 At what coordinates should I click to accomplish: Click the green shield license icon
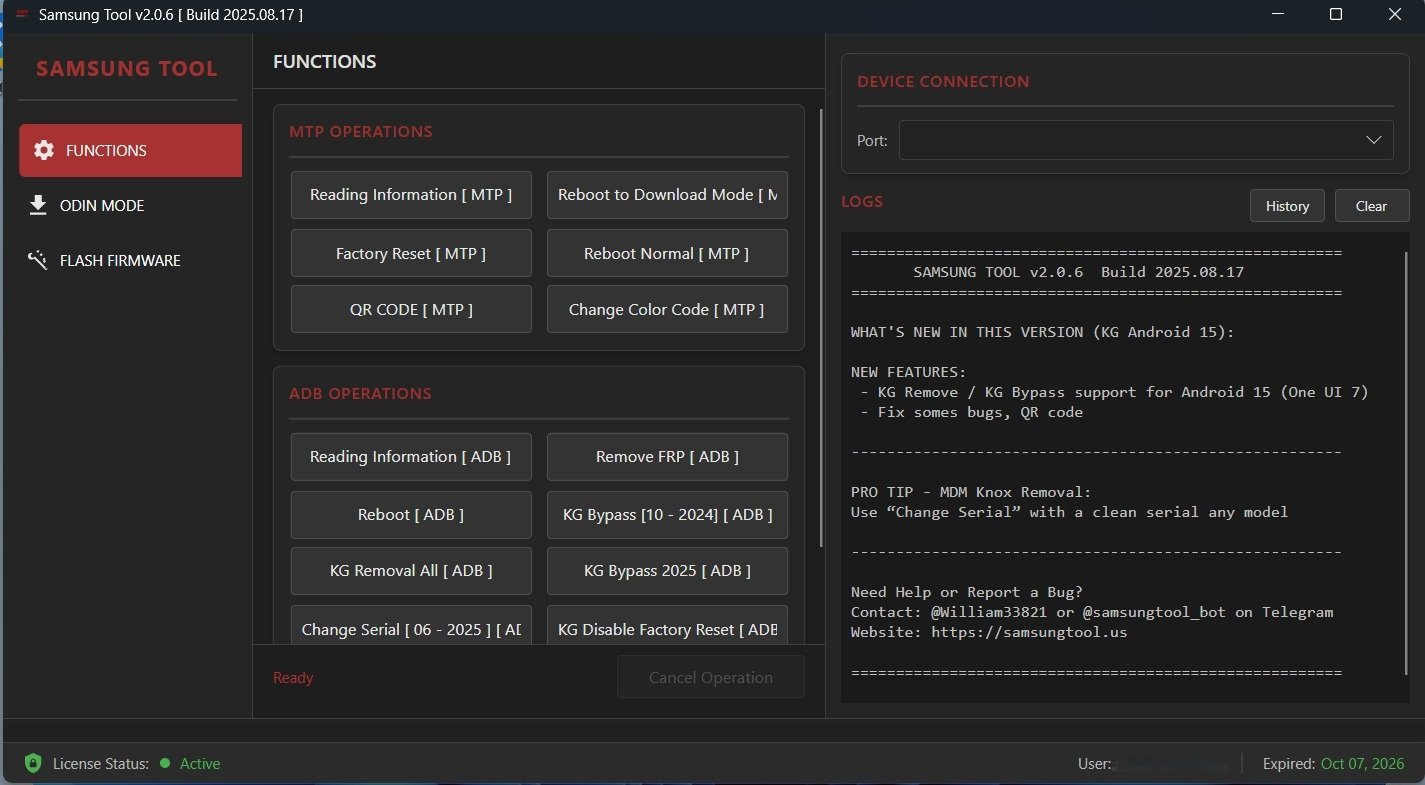pos(33,763)
